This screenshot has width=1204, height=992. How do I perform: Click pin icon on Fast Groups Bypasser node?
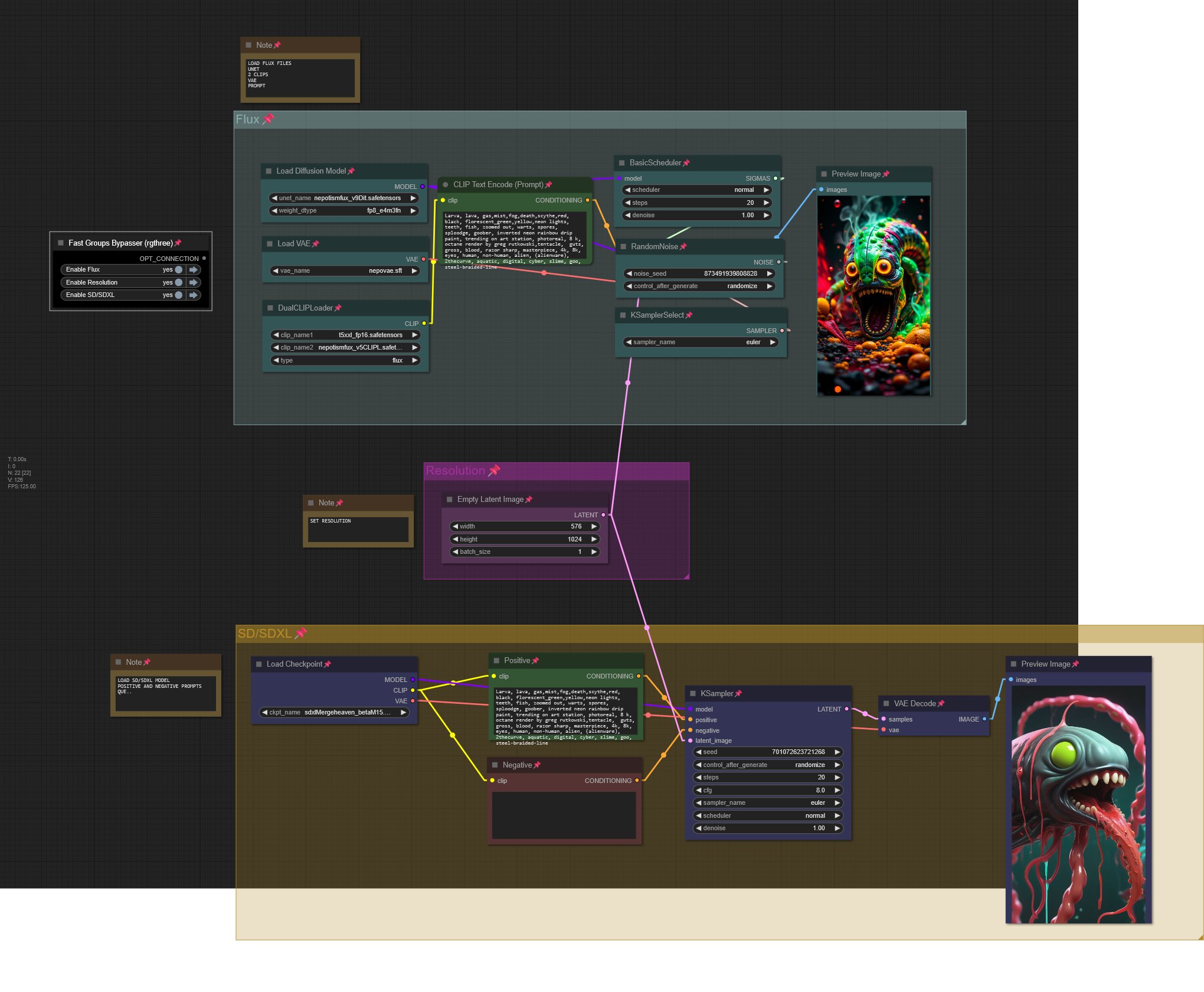178,243
